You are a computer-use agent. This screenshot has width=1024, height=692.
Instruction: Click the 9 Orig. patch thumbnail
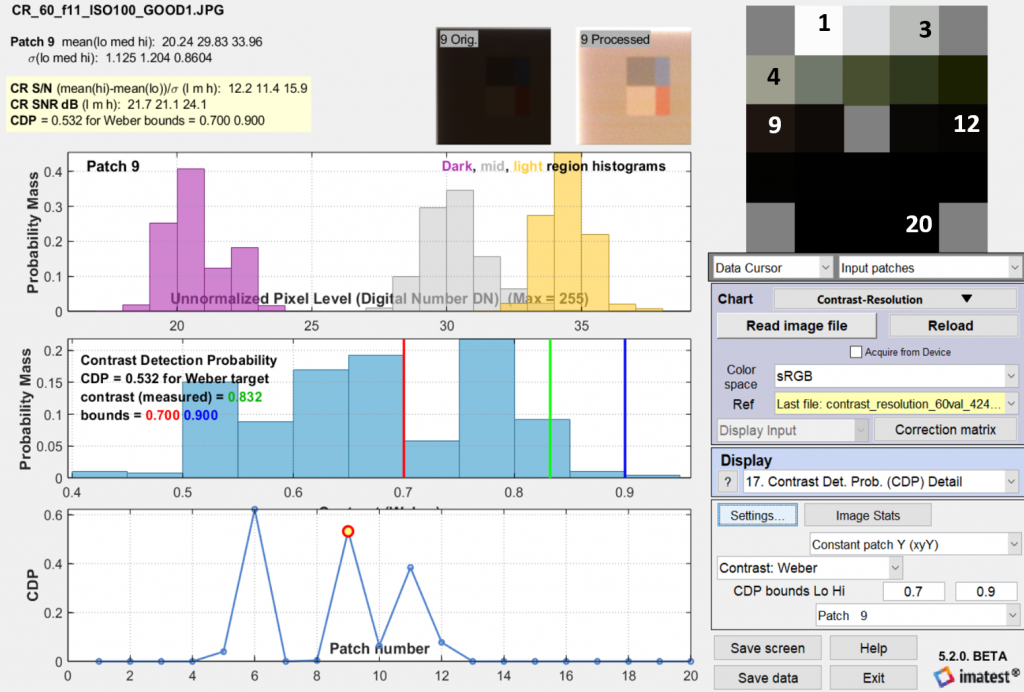(493, 86)
